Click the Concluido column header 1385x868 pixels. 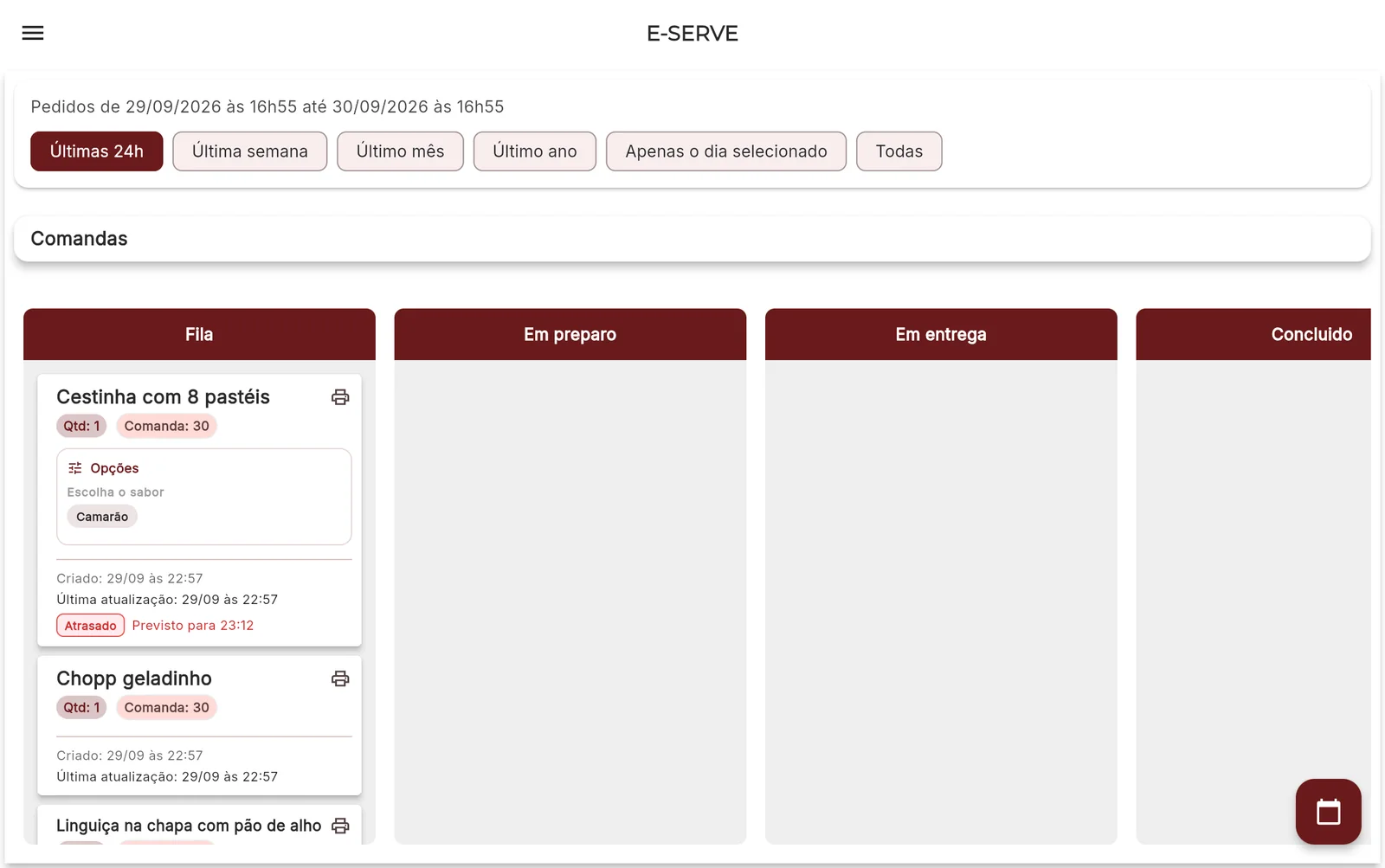click(x=1253, y=334)
